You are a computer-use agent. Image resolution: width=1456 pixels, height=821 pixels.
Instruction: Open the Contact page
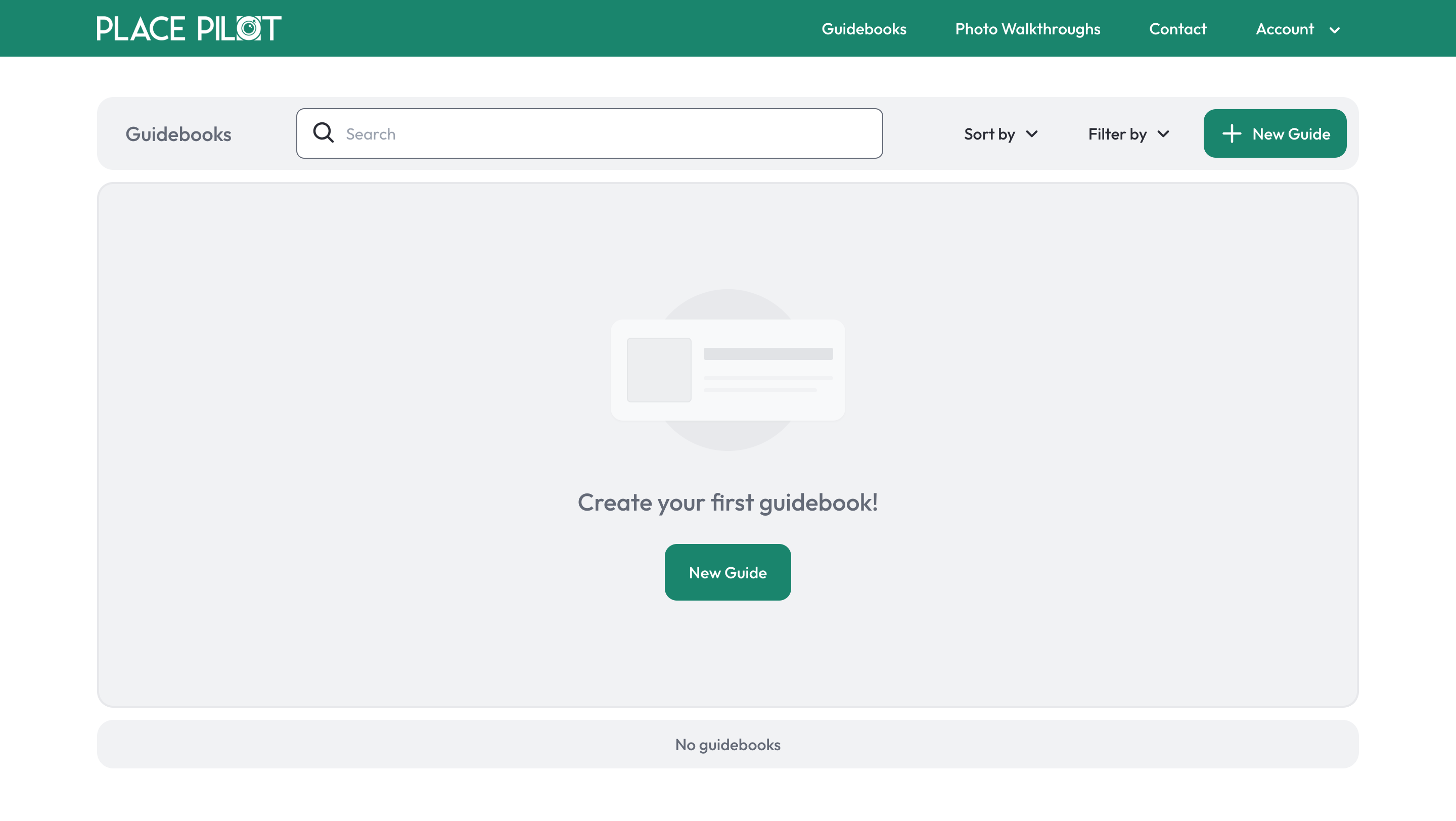tap(1178, 29)
